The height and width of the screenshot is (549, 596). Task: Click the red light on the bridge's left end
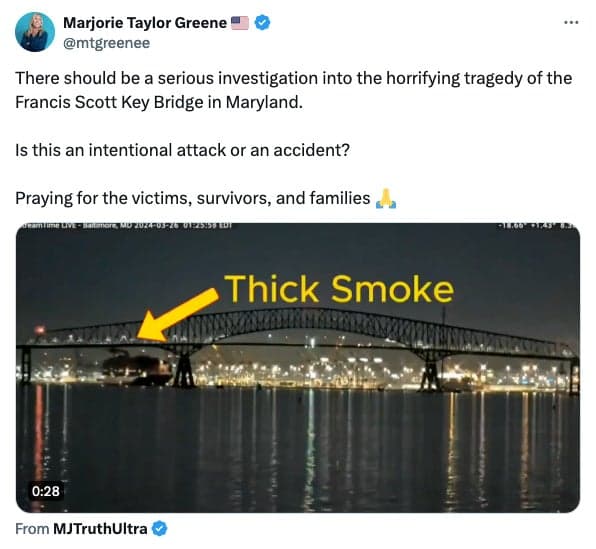(x=39, y=330)
